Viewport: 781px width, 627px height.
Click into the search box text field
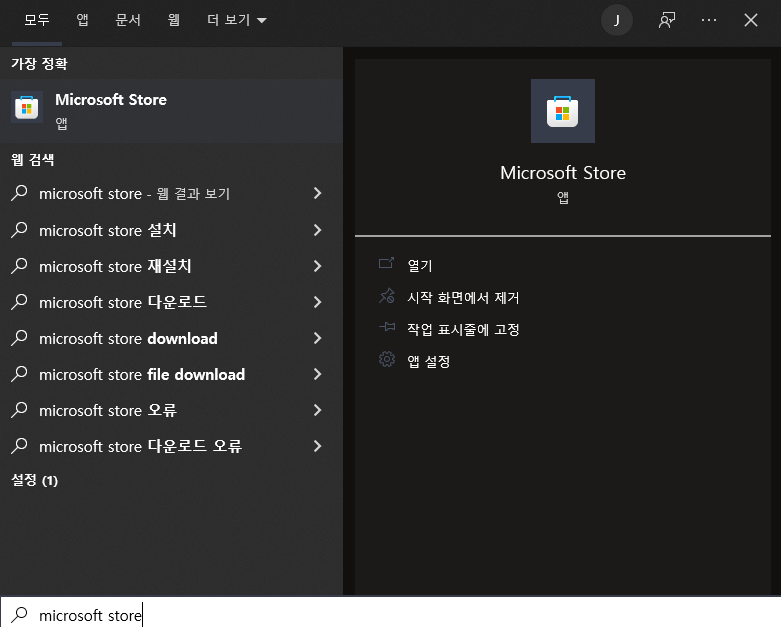click(x=390, y=613)
